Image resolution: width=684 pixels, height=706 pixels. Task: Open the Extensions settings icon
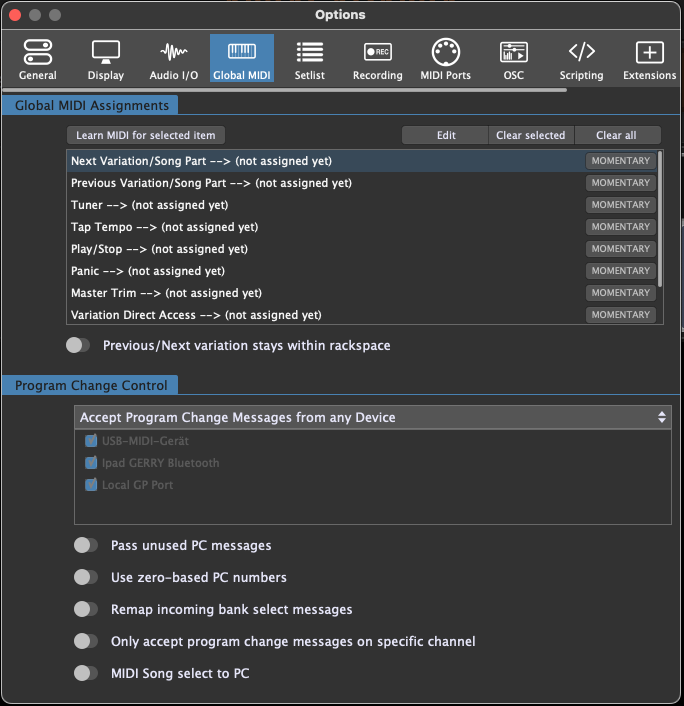pos(649,60)
